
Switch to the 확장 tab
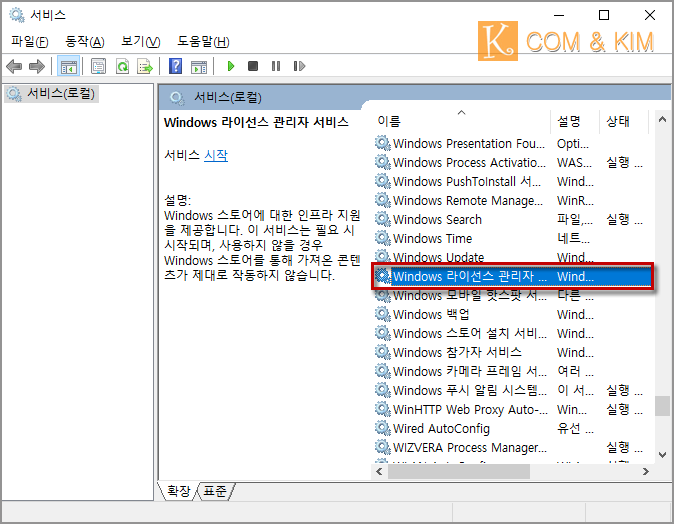pos(178,491)
